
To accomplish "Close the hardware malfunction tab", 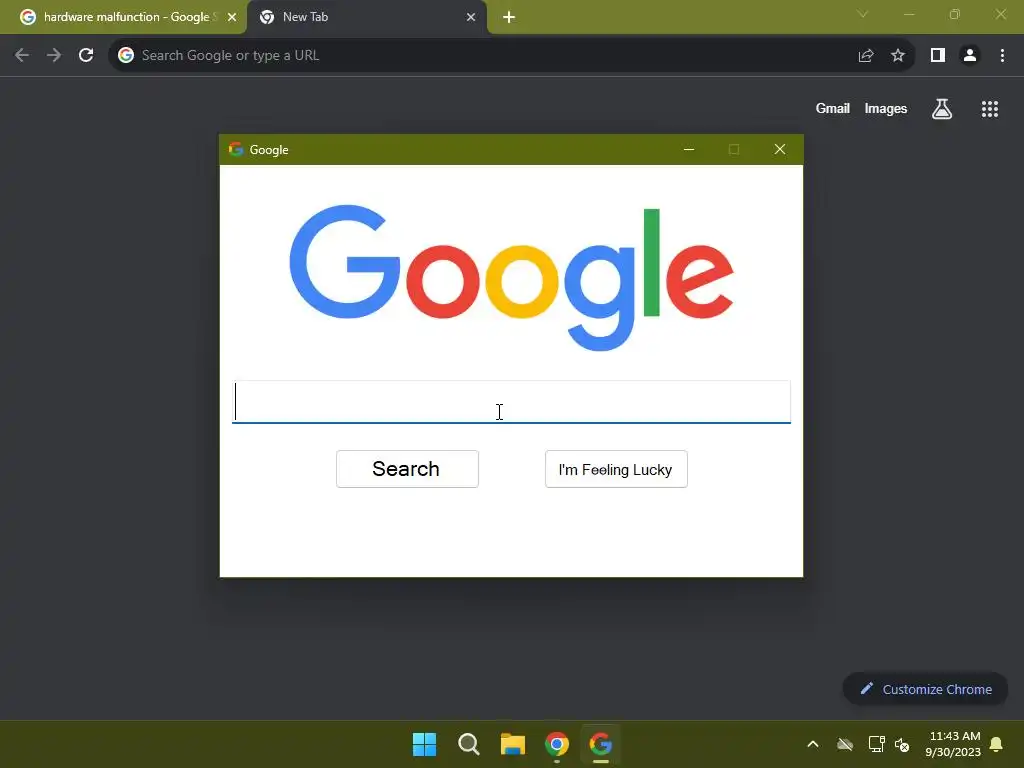I will point(232,18).
